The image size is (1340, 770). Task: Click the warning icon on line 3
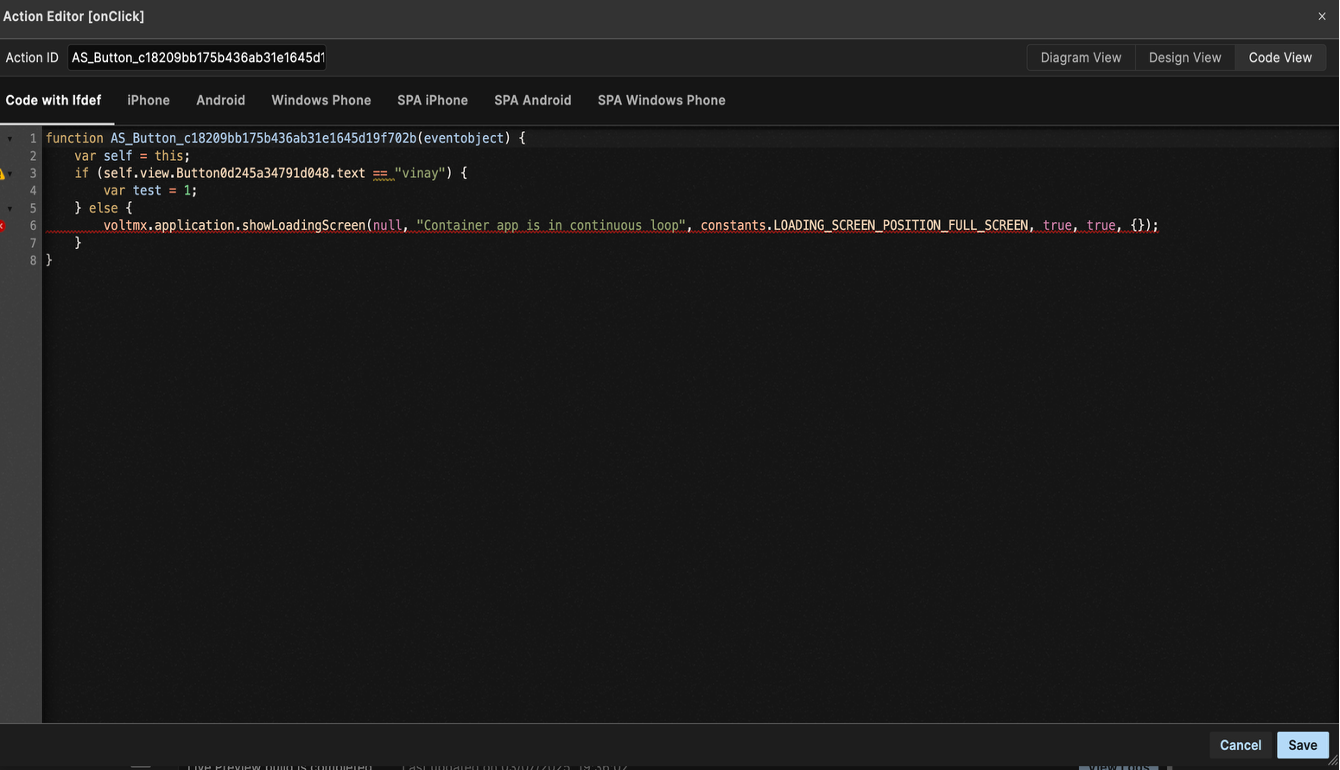click(3, 174)
